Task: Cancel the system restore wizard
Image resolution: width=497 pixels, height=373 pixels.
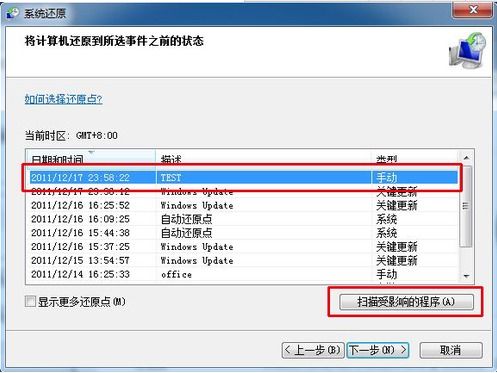Action: point(451,350)
